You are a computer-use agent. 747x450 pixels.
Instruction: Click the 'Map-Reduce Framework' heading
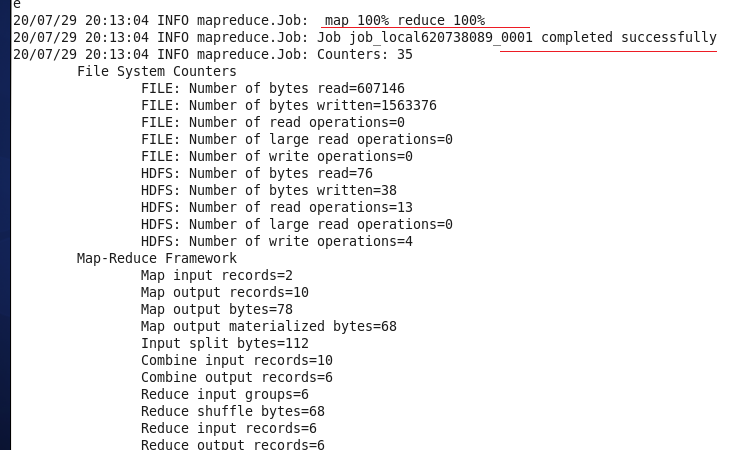156,258
